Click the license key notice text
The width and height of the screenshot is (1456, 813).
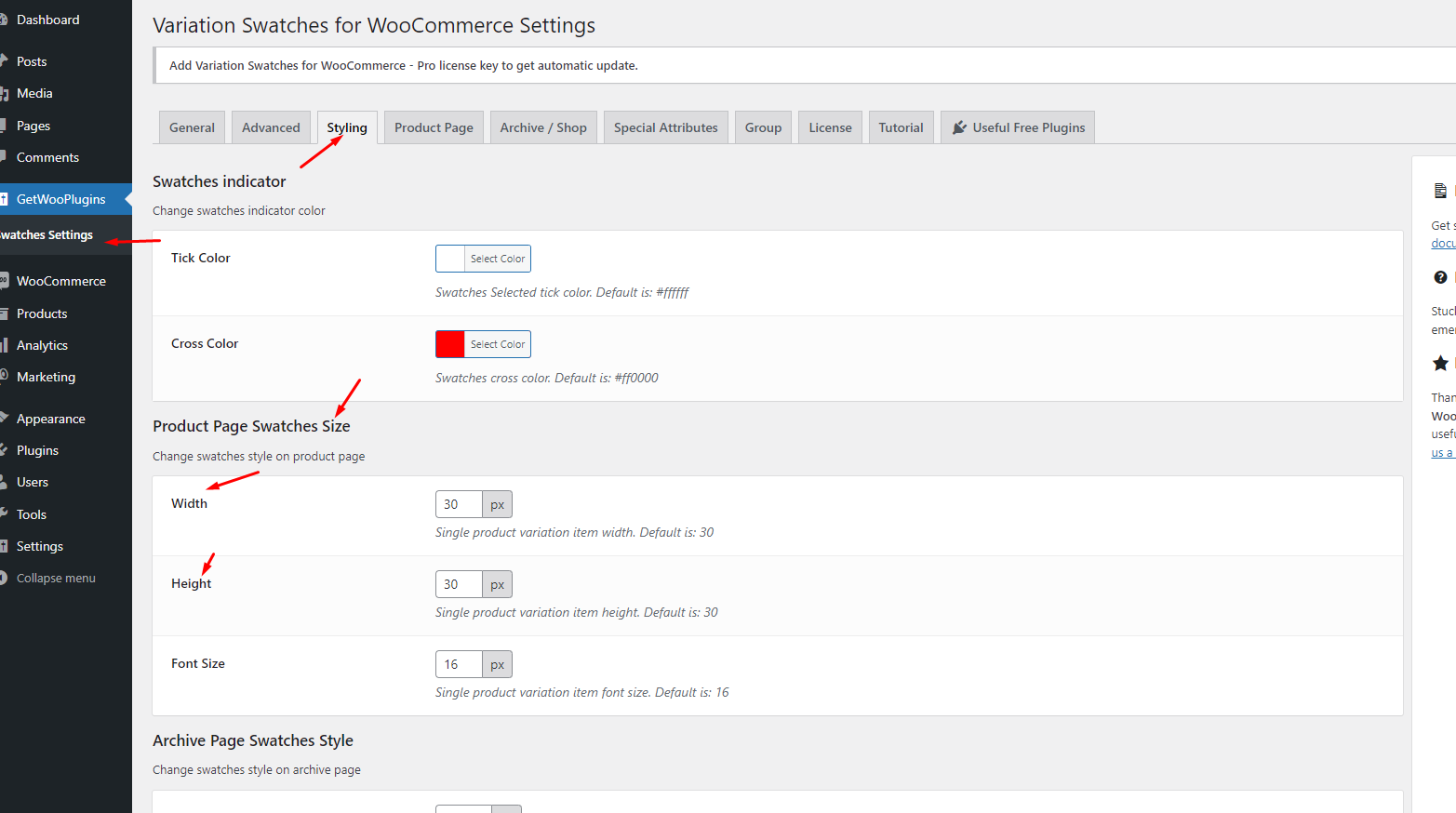404,65
